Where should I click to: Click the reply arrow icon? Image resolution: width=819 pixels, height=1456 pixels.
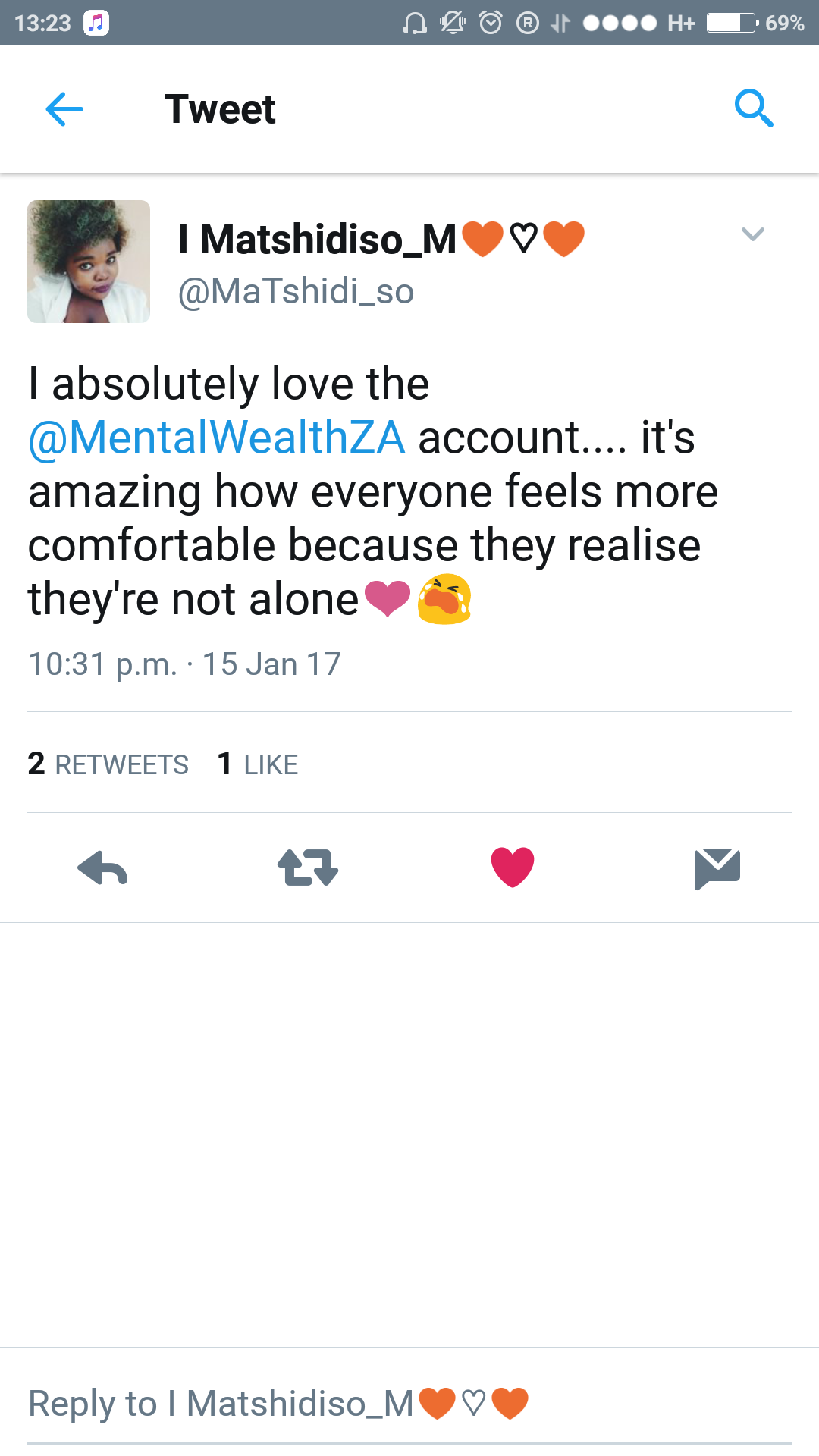102,868
